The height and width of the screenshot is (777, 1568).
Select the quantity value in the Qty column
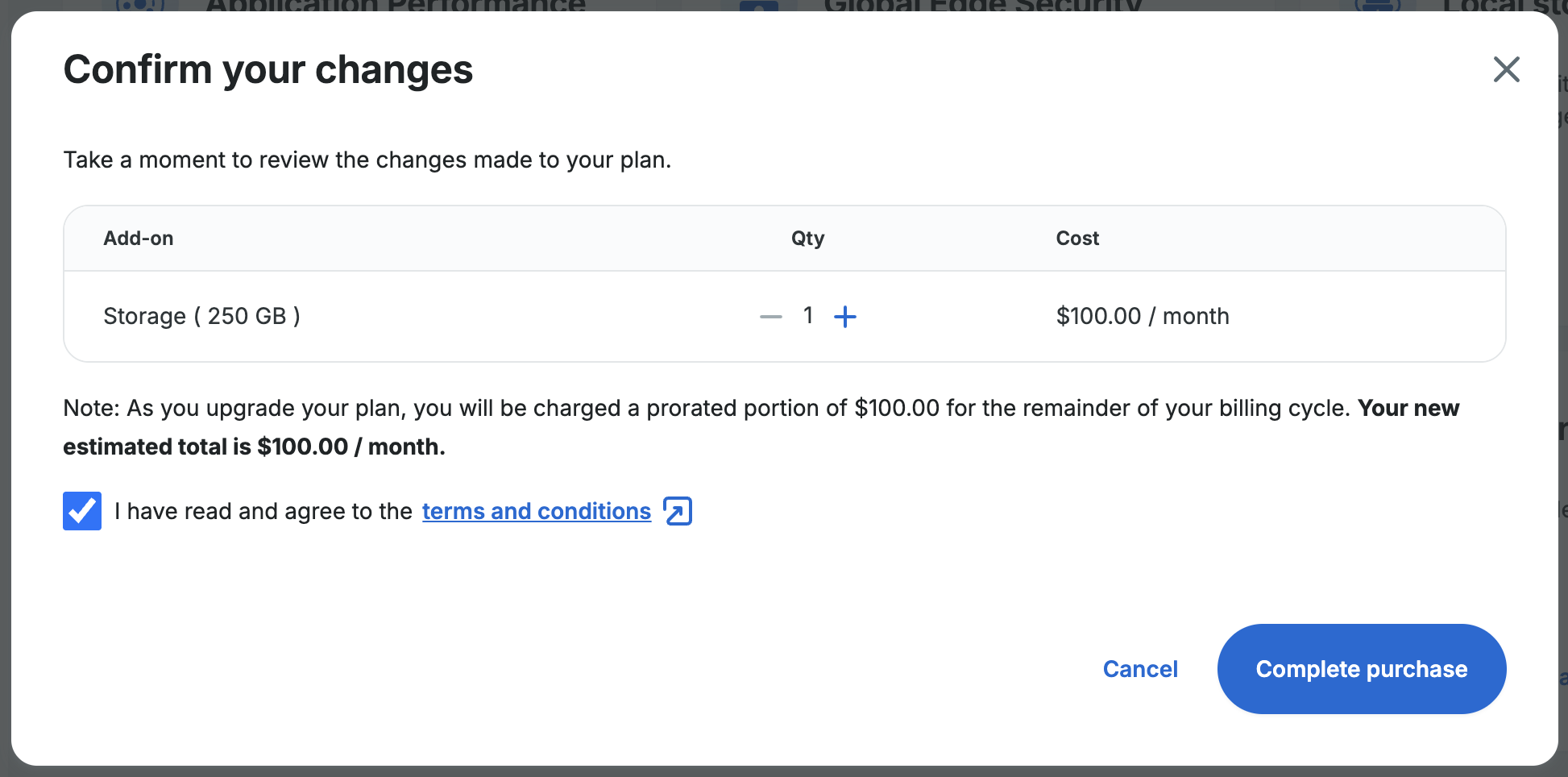808,316
